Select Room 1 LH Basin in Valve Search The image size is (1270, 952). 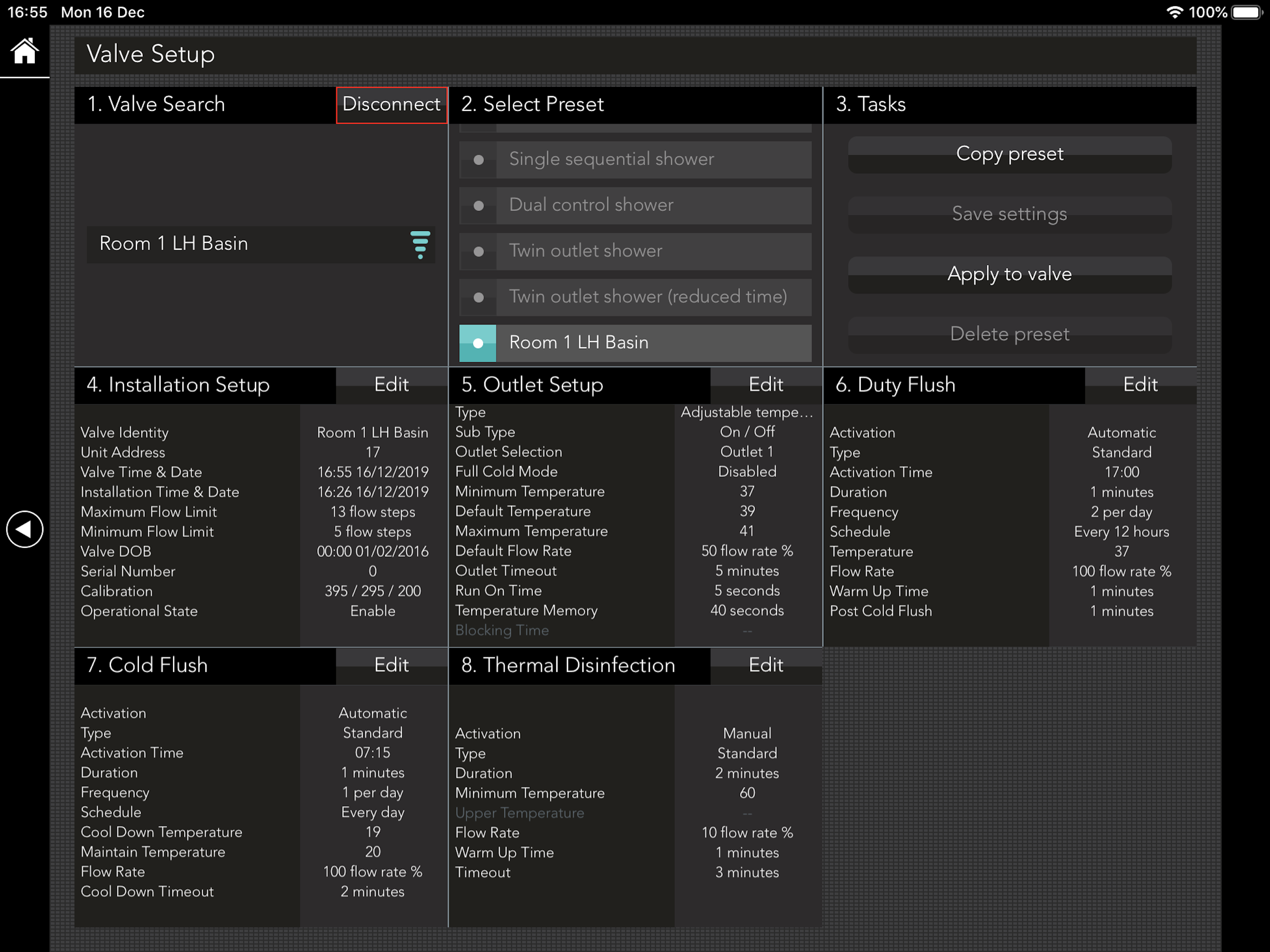[x=261, y=244]
